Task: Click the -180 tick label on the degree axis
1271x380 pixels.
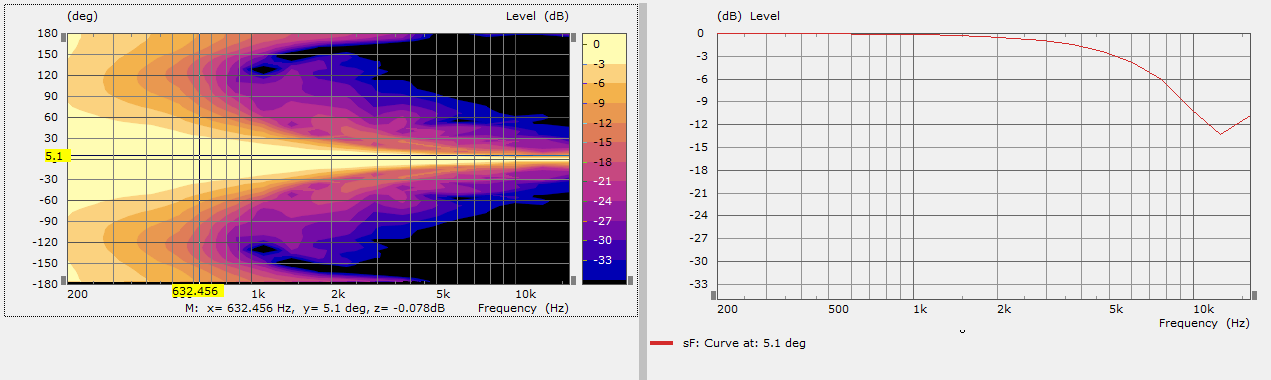Action: point(46,284)
